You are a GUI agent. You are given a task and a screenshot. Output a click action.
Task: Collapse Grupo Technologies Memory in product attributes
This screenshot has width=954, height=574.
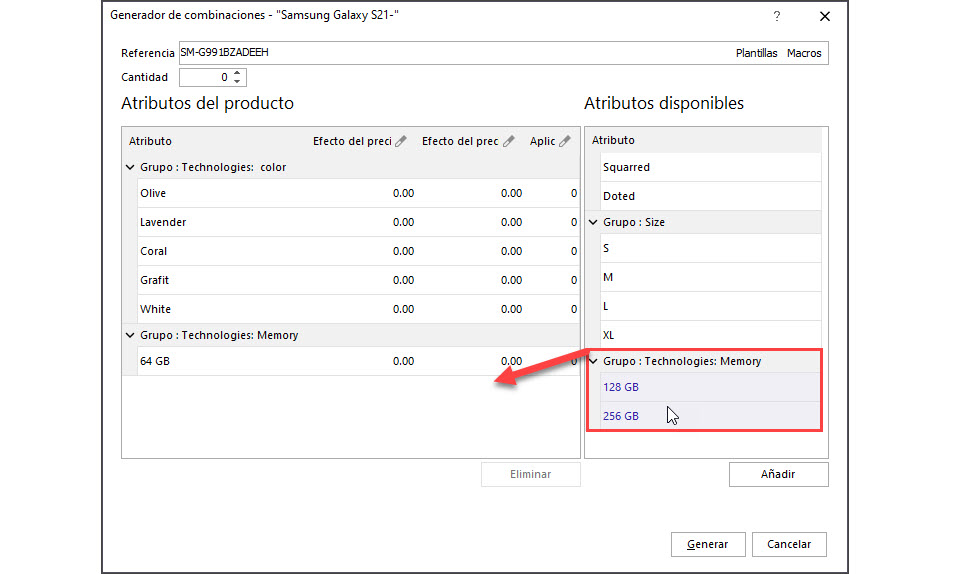pyautogui.click(x=130, y=335)
